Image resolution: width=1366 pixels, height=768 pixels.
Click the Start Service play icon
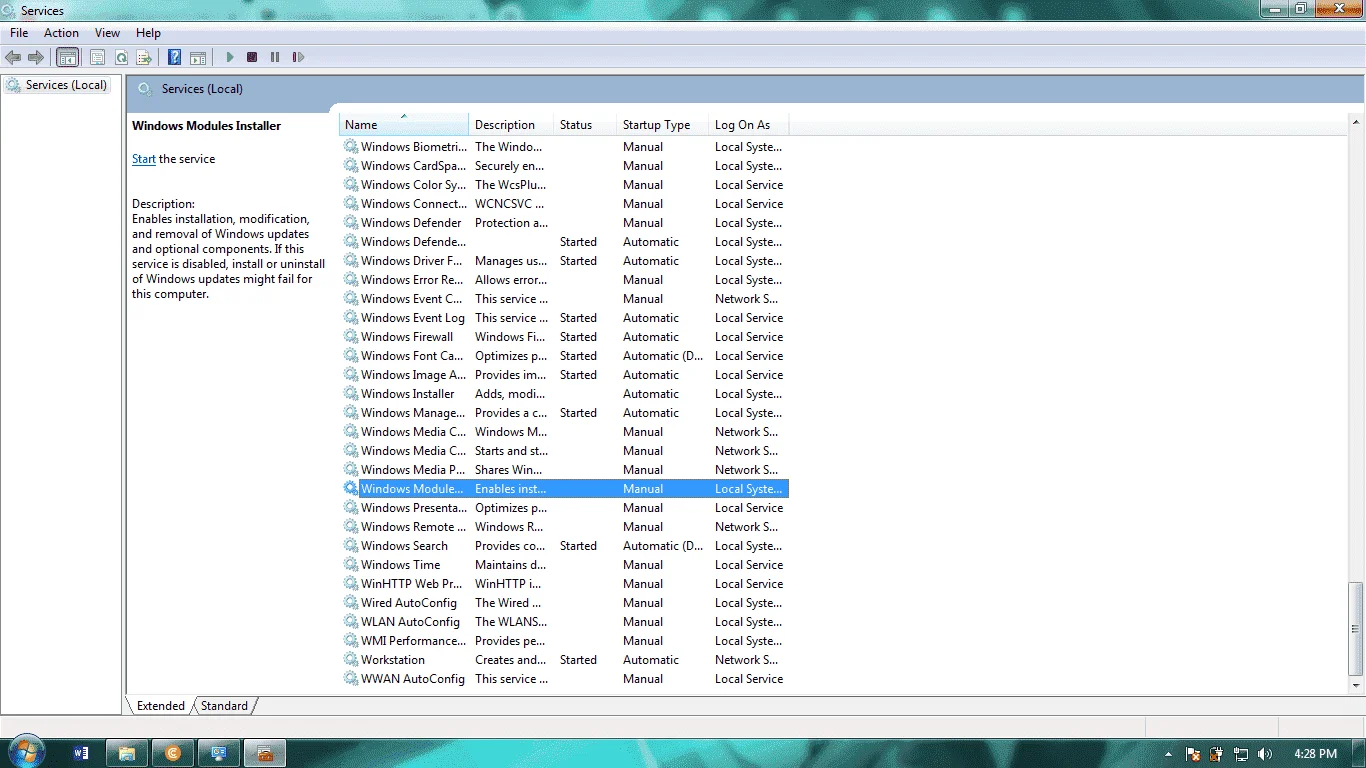pyautogui.click(x=230, y=58)
